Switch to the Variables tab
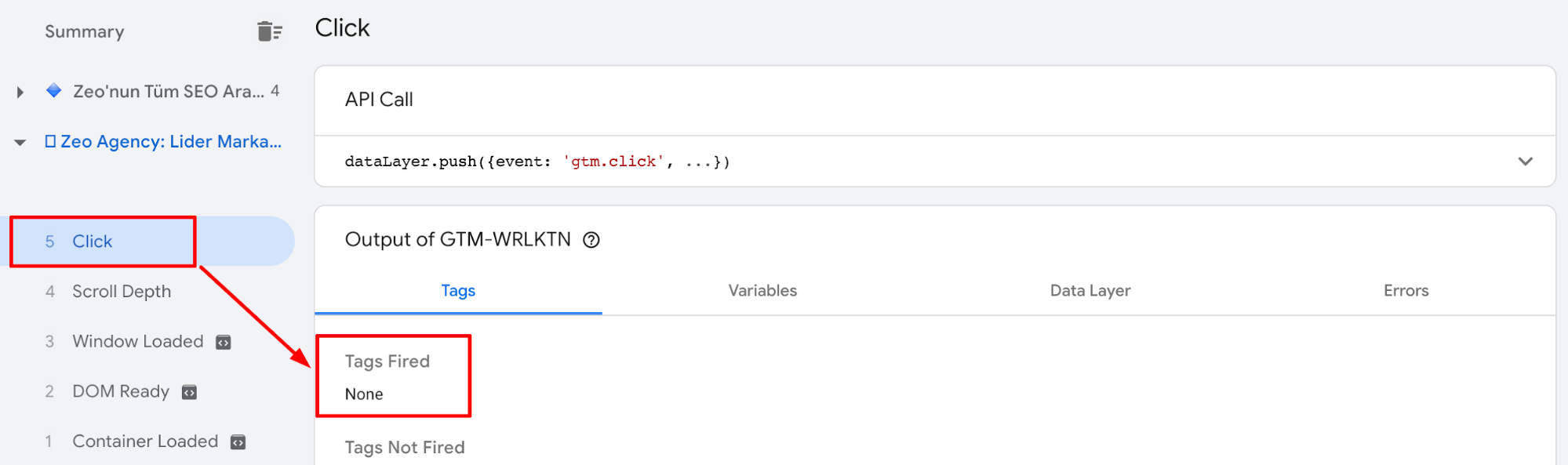Screen dimensions: 1568x465 (x=762, y=290)
